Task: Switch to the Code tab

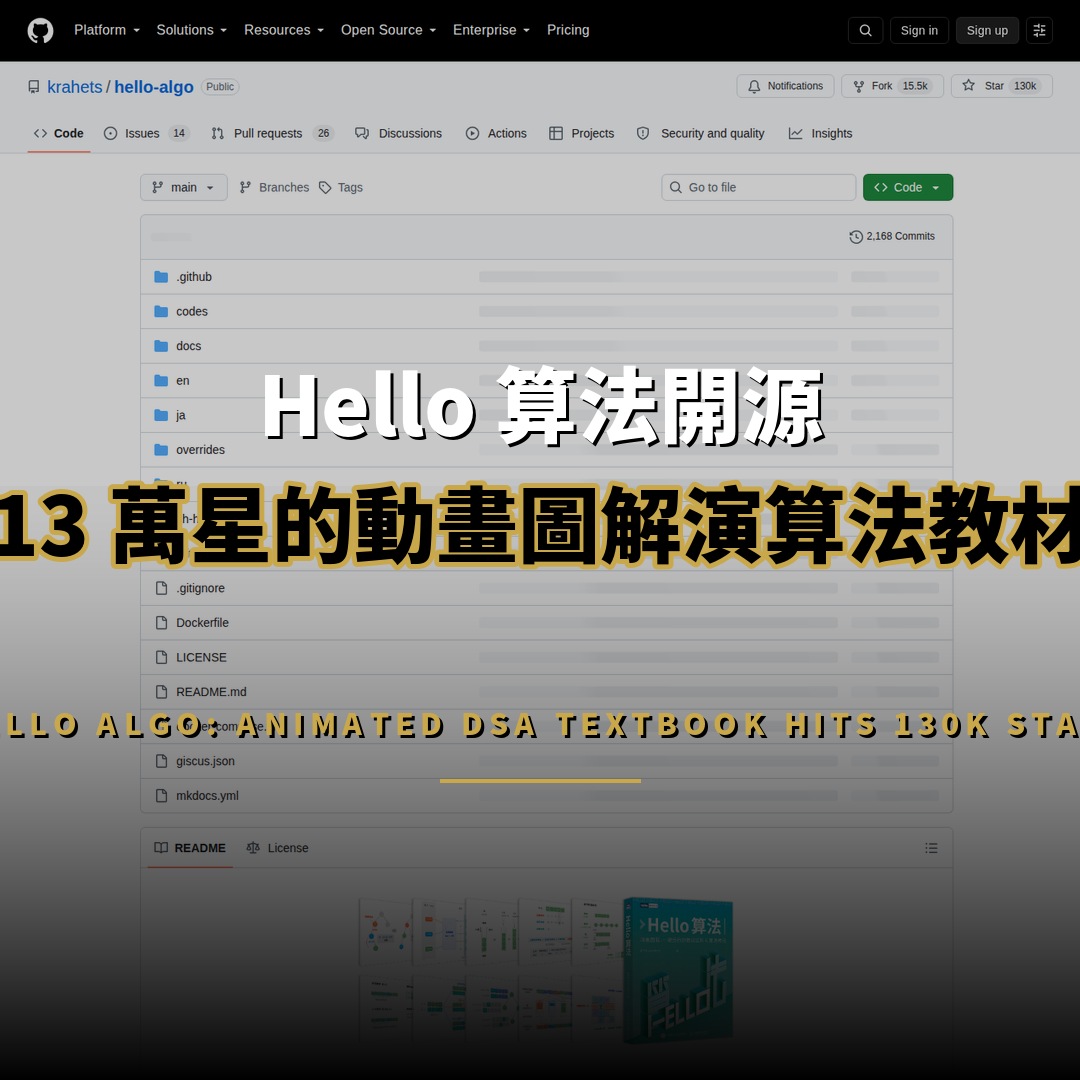Action: tap(59, 134)
